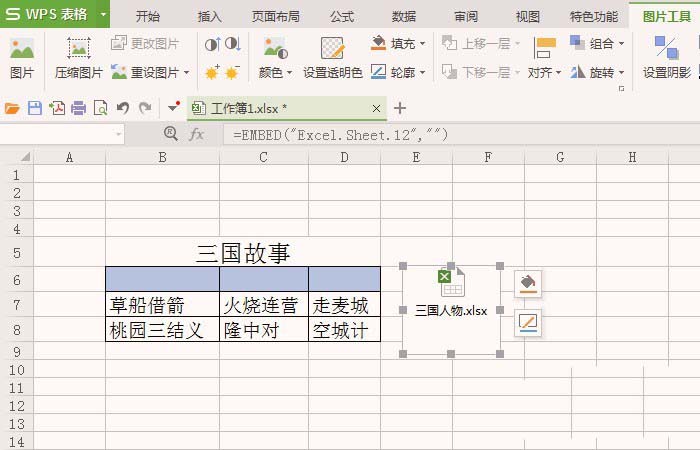
Task: Switch to the 插入 tab
Action: [209, 17]
